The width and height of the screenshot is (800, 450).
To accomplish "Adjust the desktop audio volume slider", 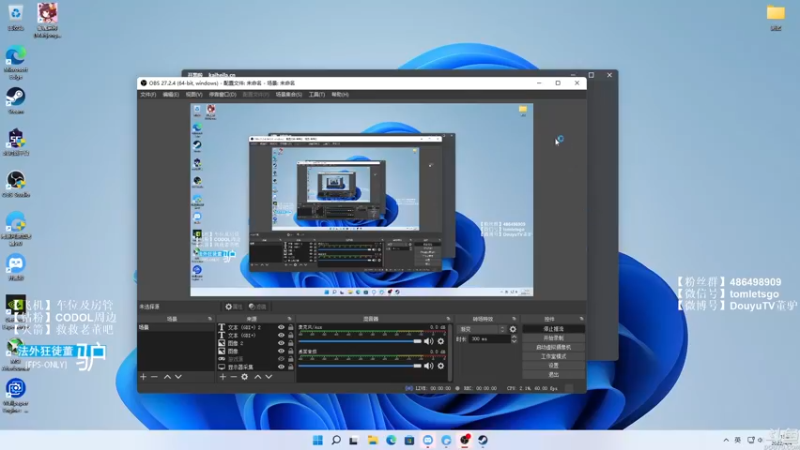I will click(x=360, y=365).
